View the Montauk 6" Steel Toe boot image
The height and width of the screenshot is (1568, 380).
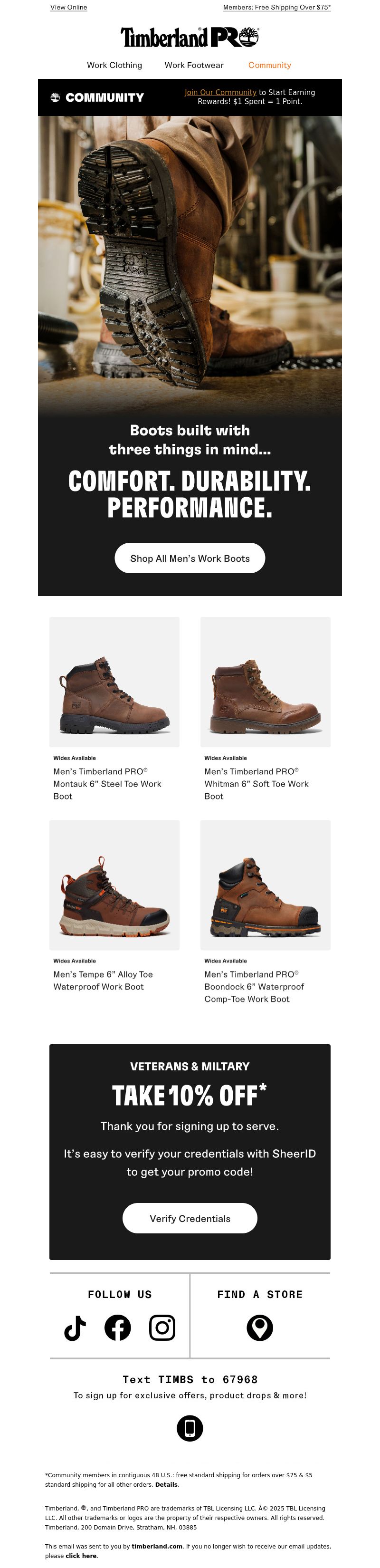click(114, 682)
